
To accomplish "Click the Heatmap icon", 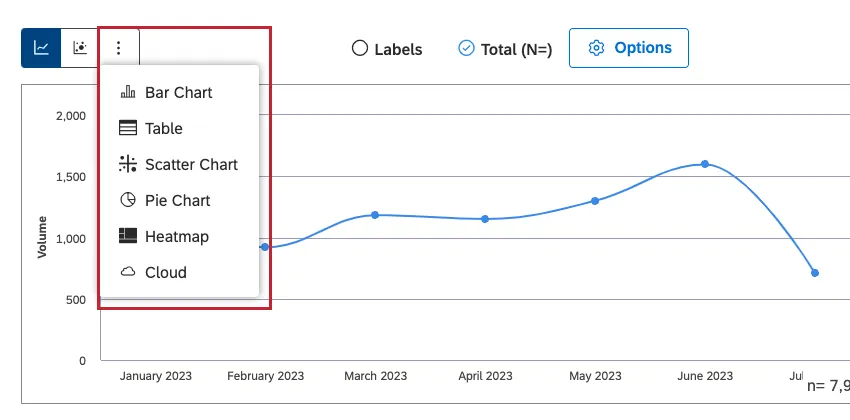I will tap(127, 237).
